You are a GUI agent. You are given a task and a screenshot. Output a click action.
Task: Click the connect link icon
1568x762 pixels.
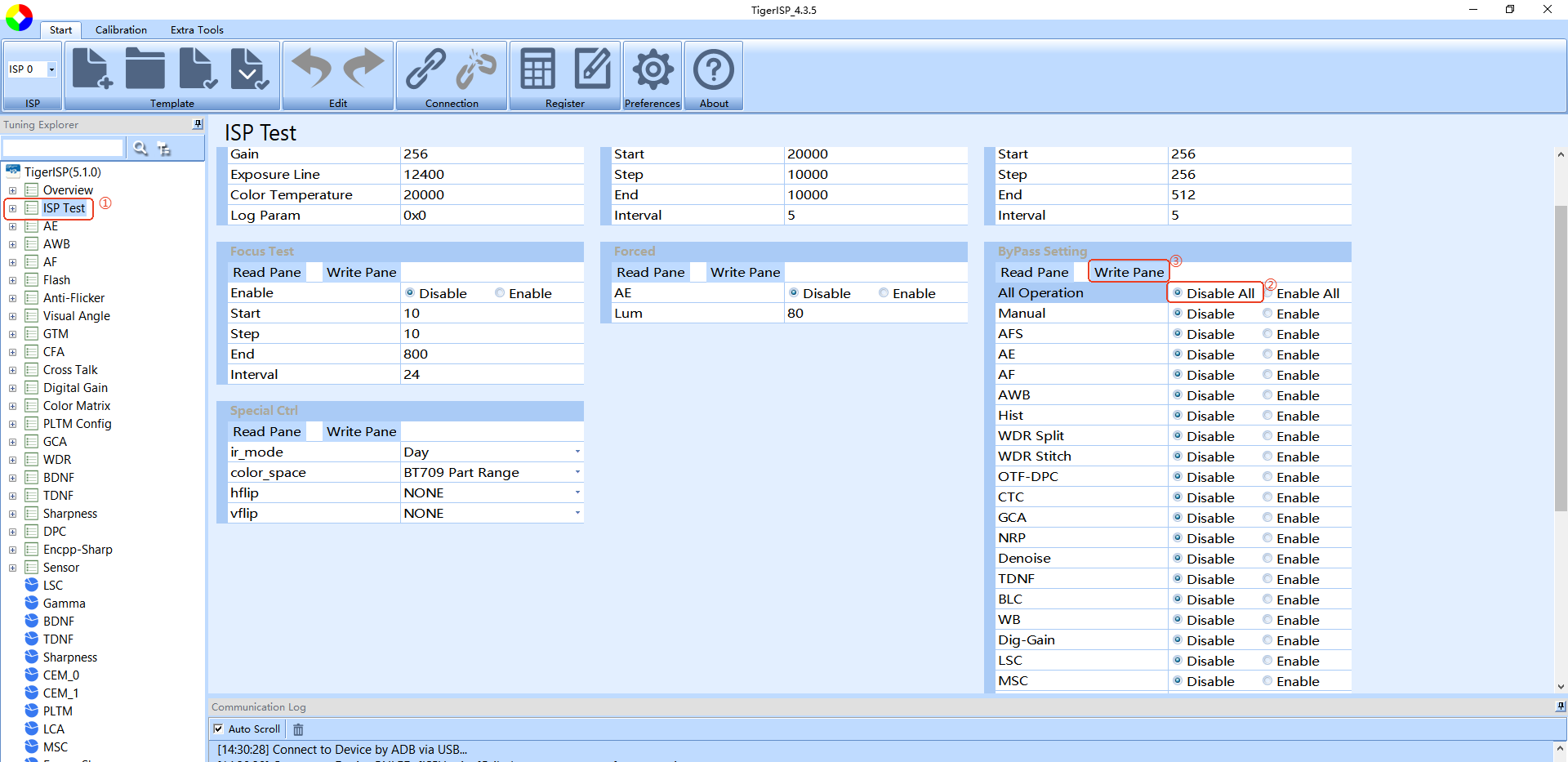pyautogui.click(x=426, y=69)
